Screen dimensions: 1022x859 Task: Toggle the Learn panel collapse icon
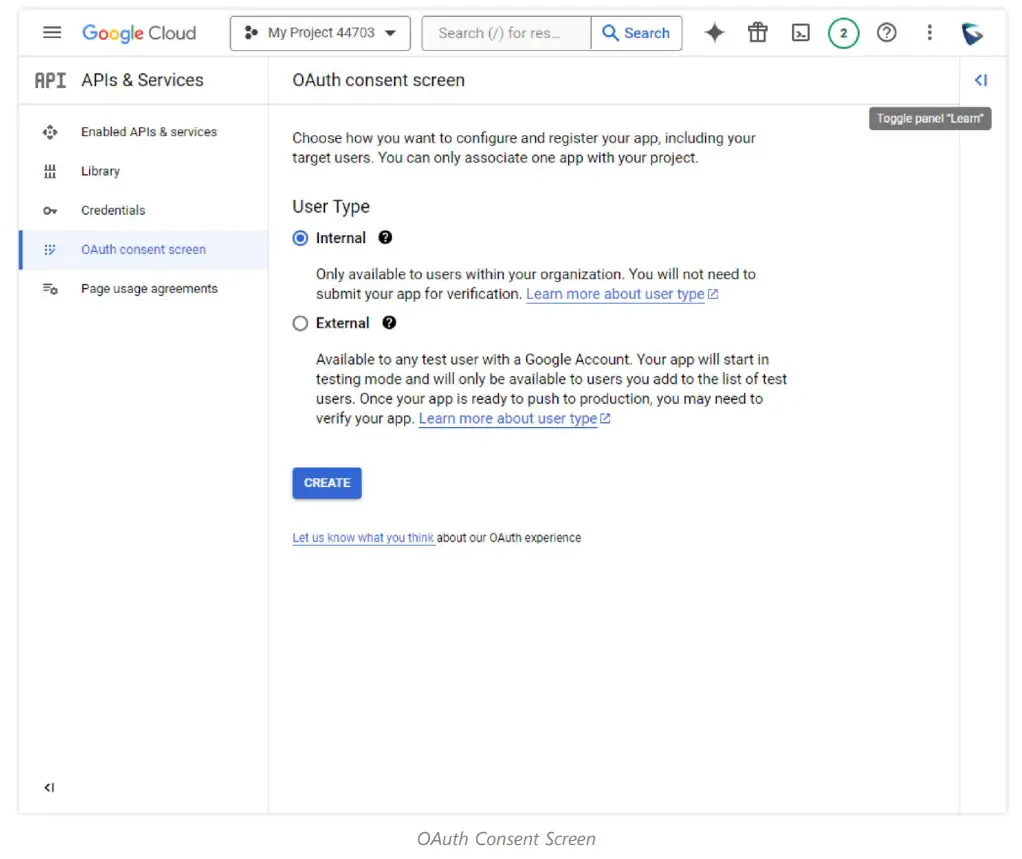pyautogui.click(x=981, y=80)
